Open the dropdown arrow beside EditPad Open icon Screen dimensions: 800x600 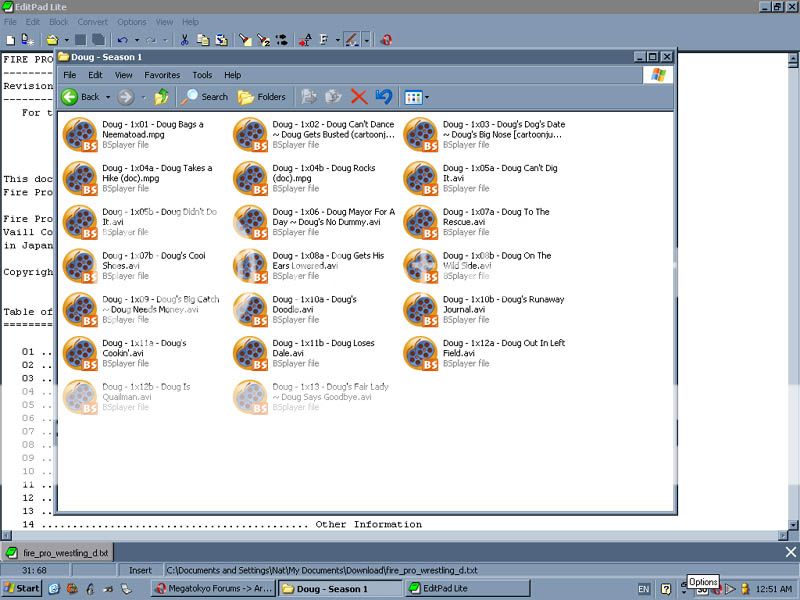coord(66,40)
